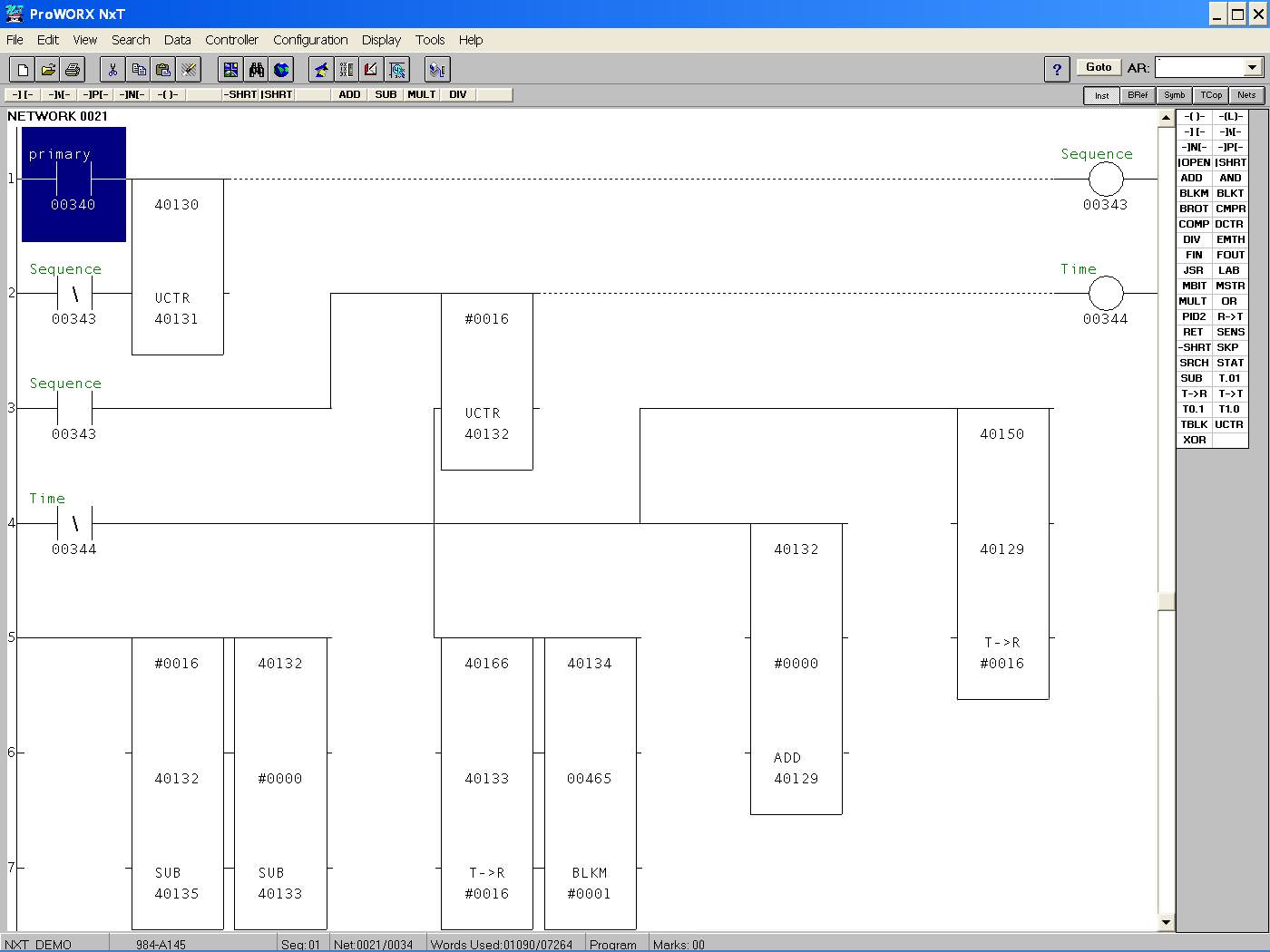Toggle the Inst panel button
This screenshot has width=1270, height=952.
(x=1101, y=95)
